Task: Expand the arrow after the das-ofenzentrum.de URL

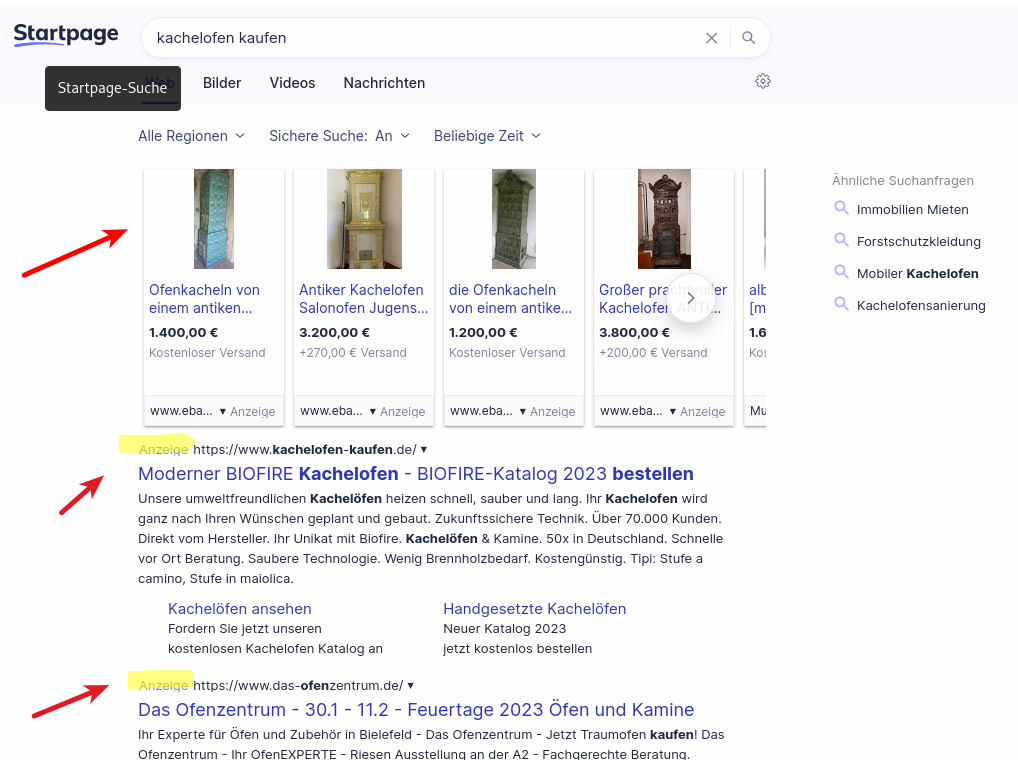Action: click(410, 685)
